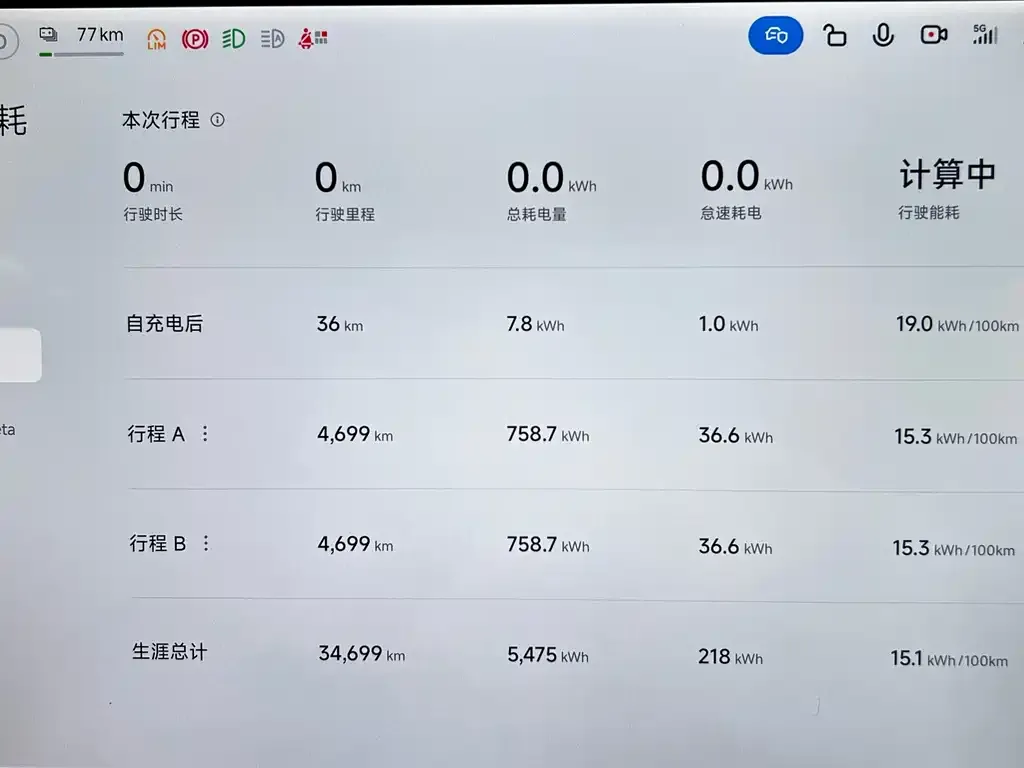The width and height of the screenshot is (1024, 768).
Task: Tap the 行驶能耗 label
Action: point(929,212)
